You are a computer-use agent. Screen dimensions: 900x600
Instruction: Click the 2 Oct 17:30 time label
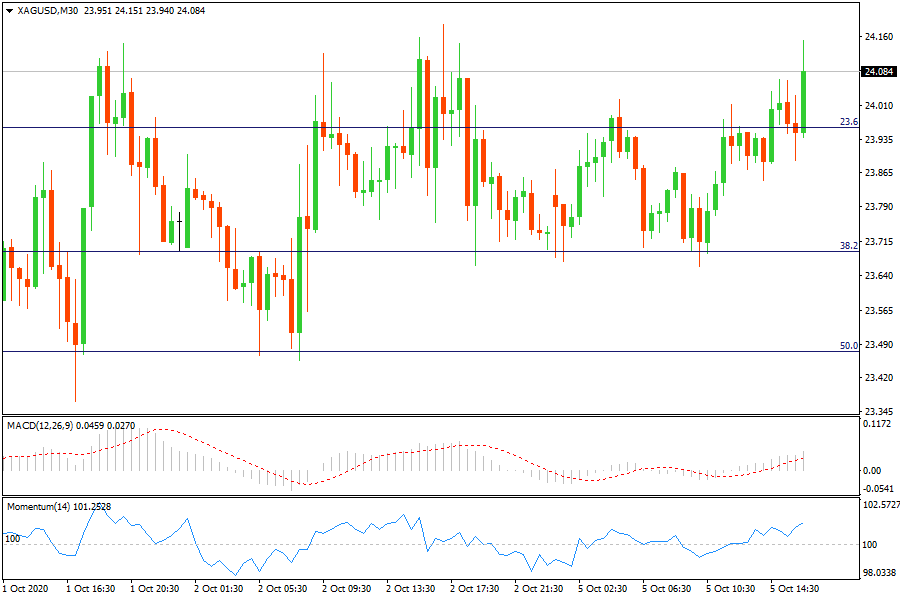pyautogui.click(x=475, y=590)
